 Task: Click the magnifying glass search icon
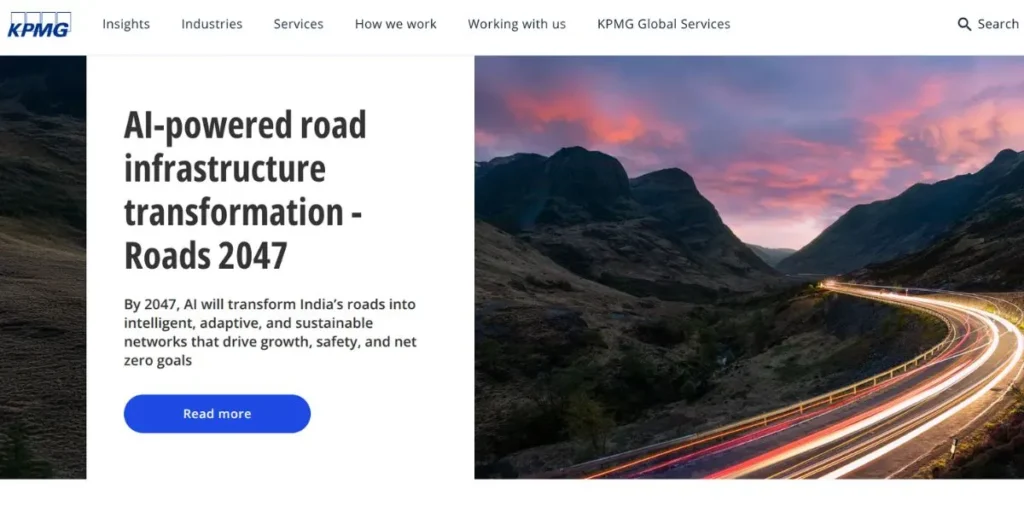(x=964, y=24)
